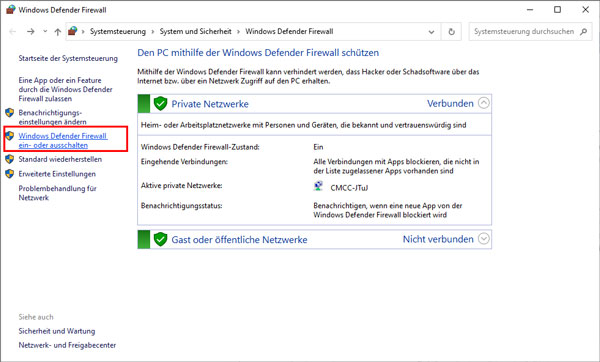
Task: Click green shield icon of öffentliche Netzwerke
Action: (x=160, y=239)
